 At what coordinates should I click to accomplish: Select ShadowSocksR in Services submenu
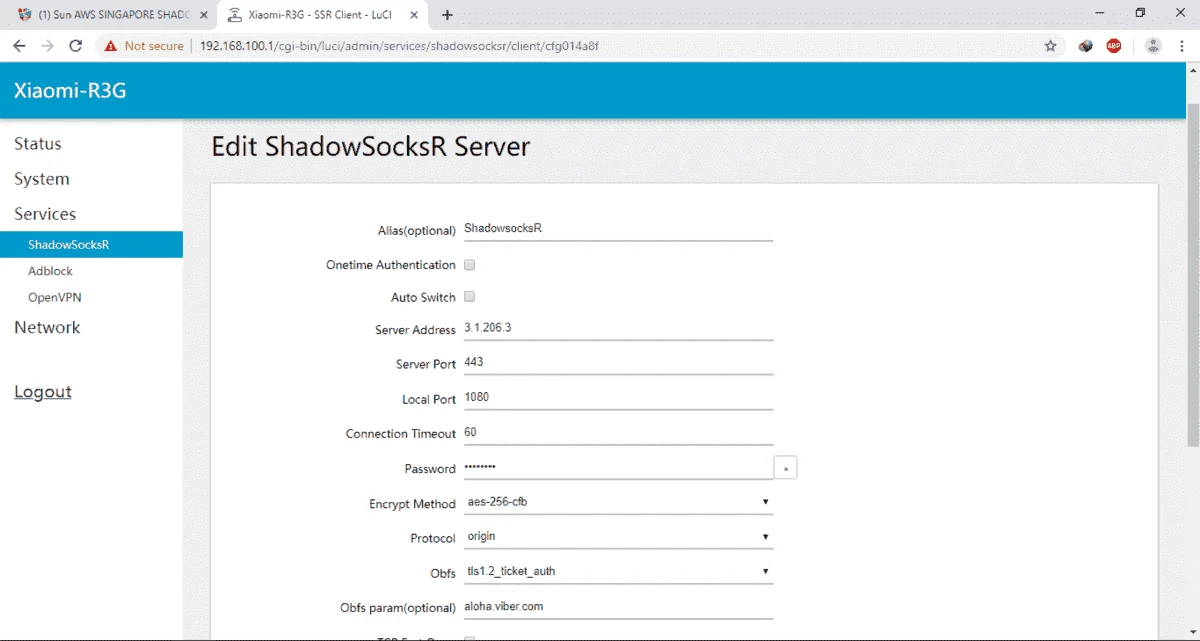pyautogui.click(x=91, y=245)
